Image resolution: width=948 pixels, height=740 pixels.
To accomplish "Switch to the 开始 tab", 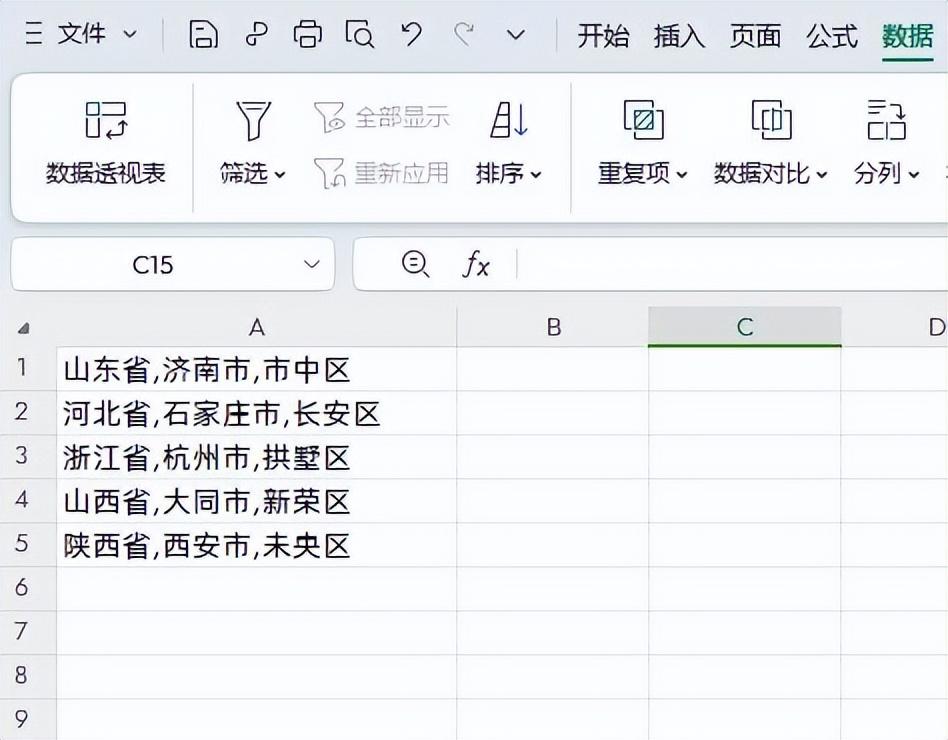I will click(x=603, y=36).
